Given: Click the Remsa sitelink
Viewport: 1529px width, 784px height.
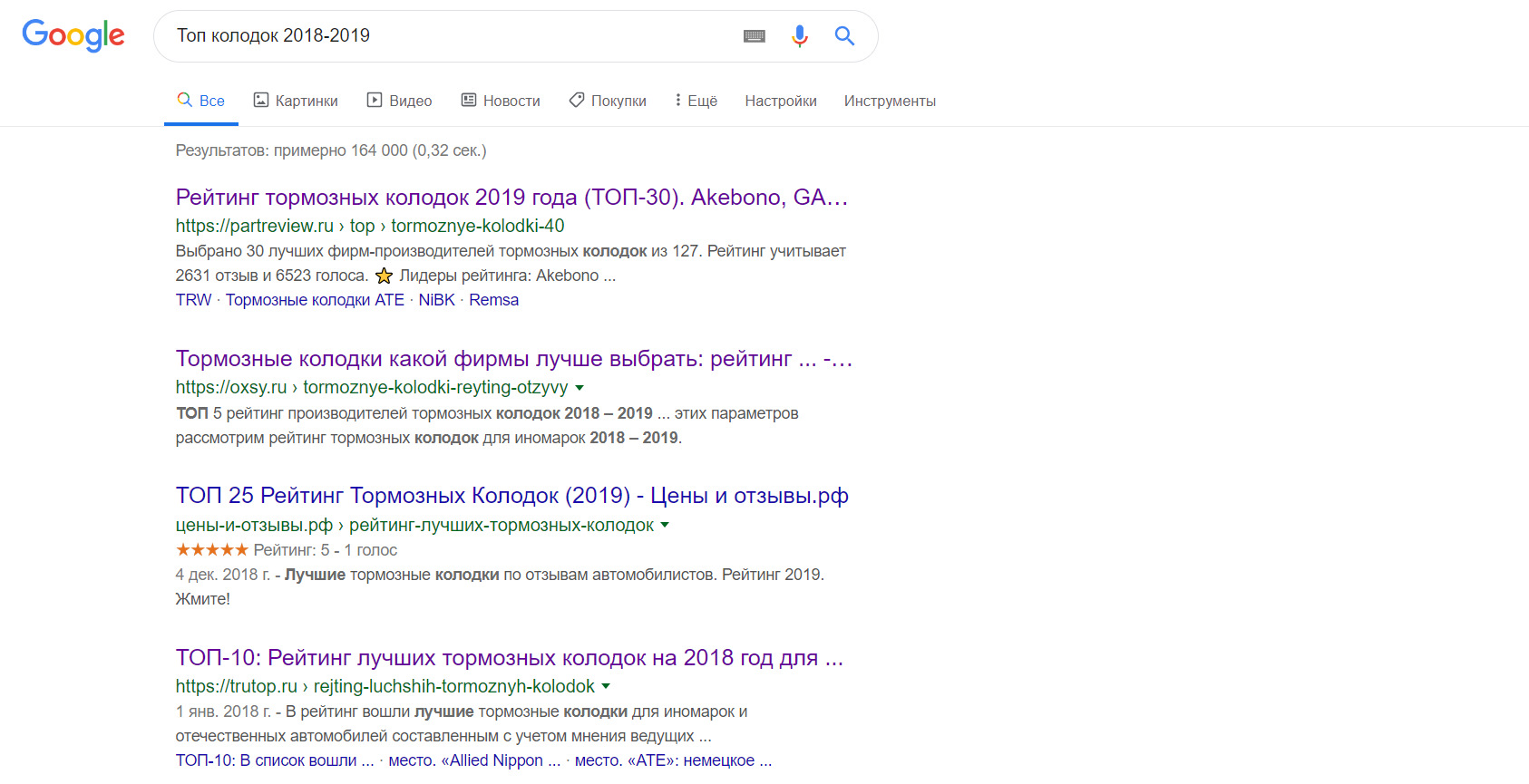Looking at the screenshot, I should (493, 300).
